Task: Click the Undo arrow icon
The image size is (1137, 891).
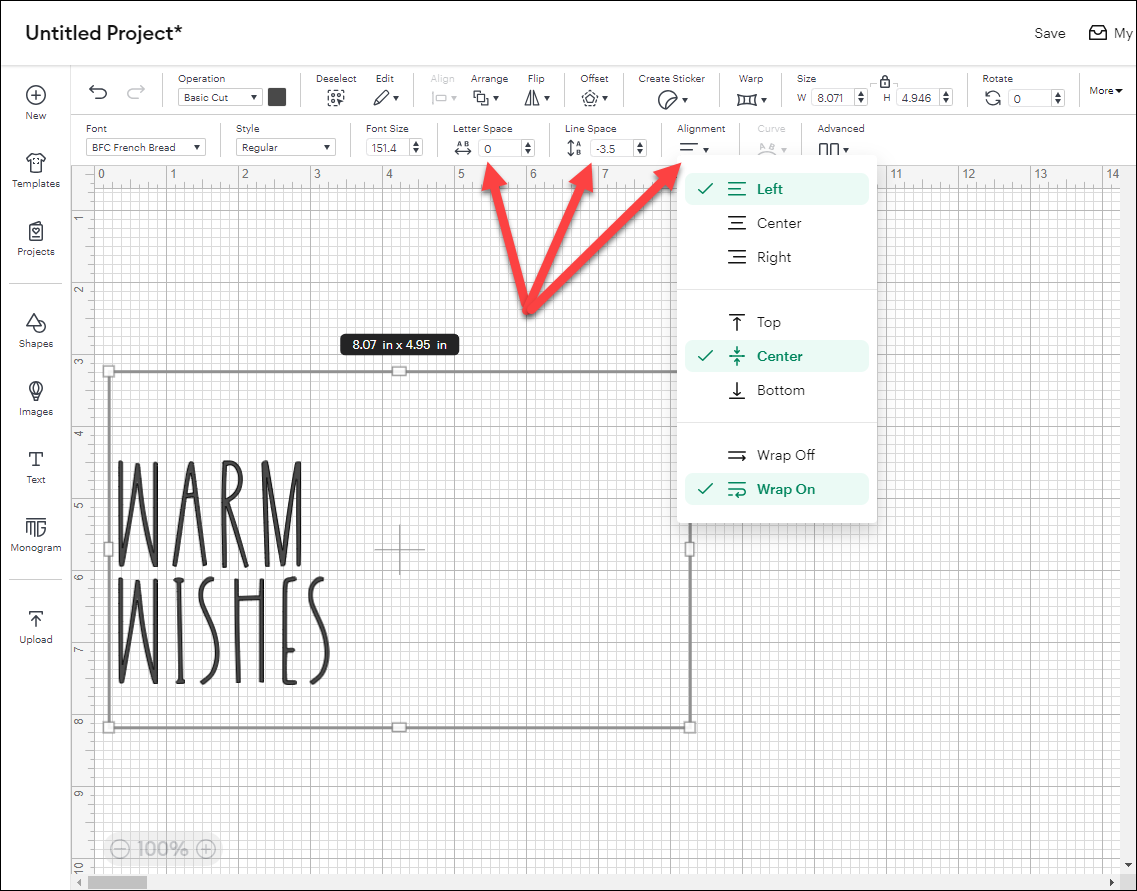Action: [x=98, y=93]
